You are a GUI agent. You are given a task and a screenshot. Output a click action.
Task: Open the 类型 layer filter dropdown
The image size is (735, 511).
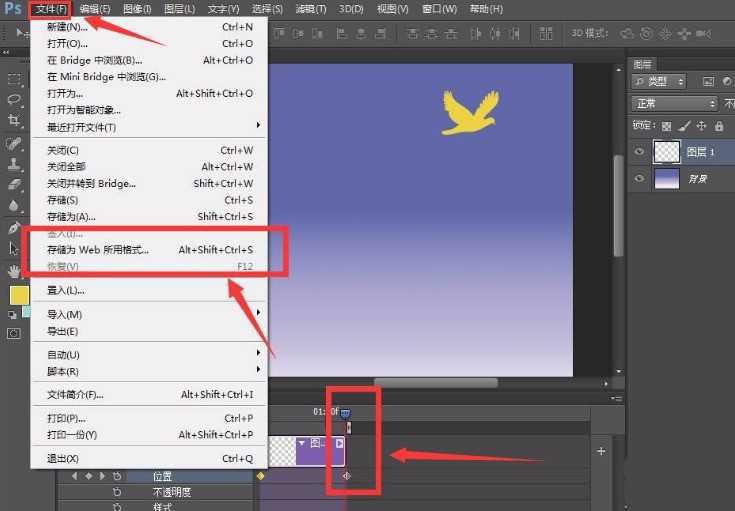[660, 81]
